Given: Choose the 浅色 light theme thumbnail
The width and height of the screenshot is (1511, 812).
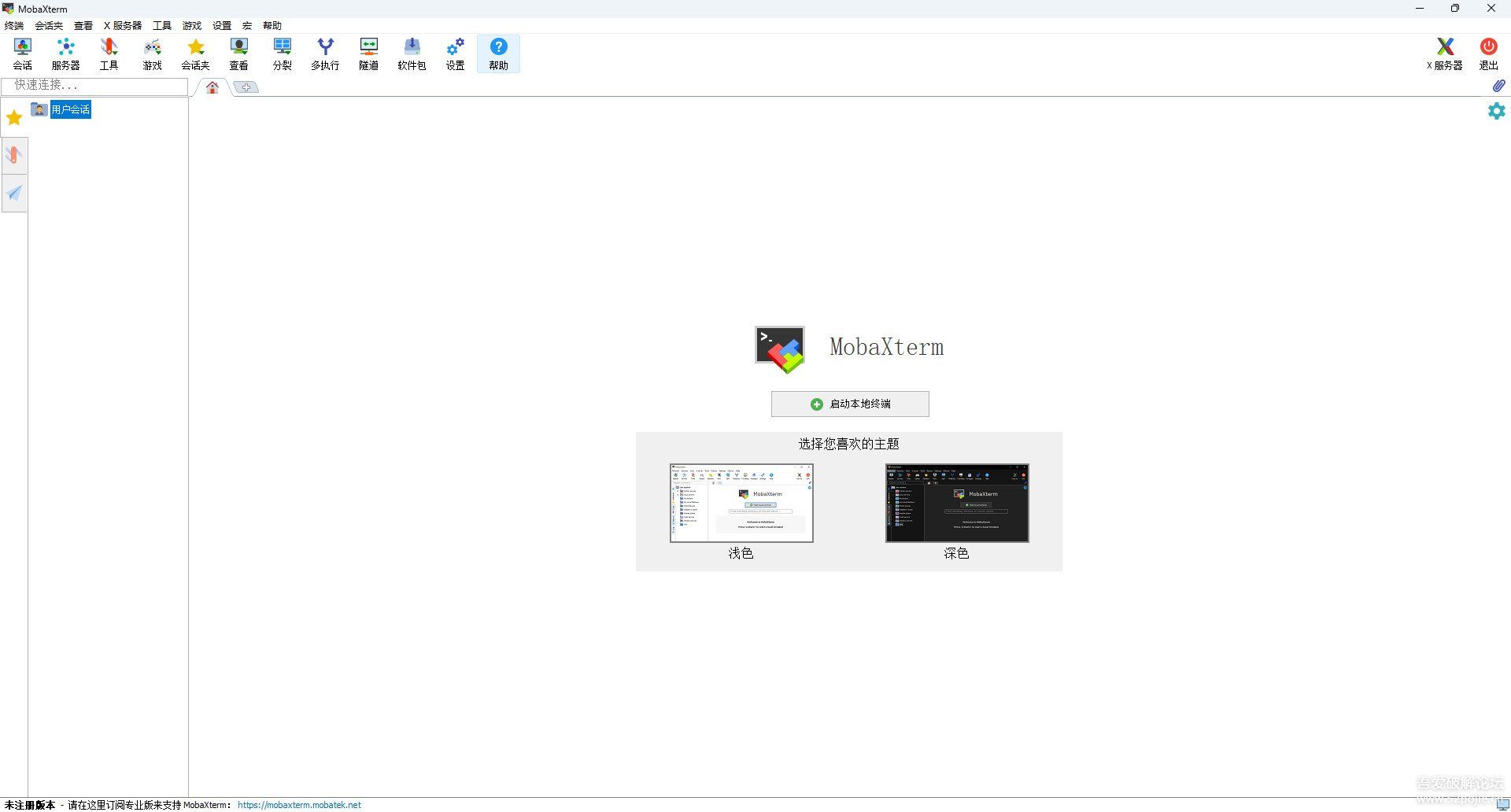Looking at the screenshot, I should click(x=741, y=503).
